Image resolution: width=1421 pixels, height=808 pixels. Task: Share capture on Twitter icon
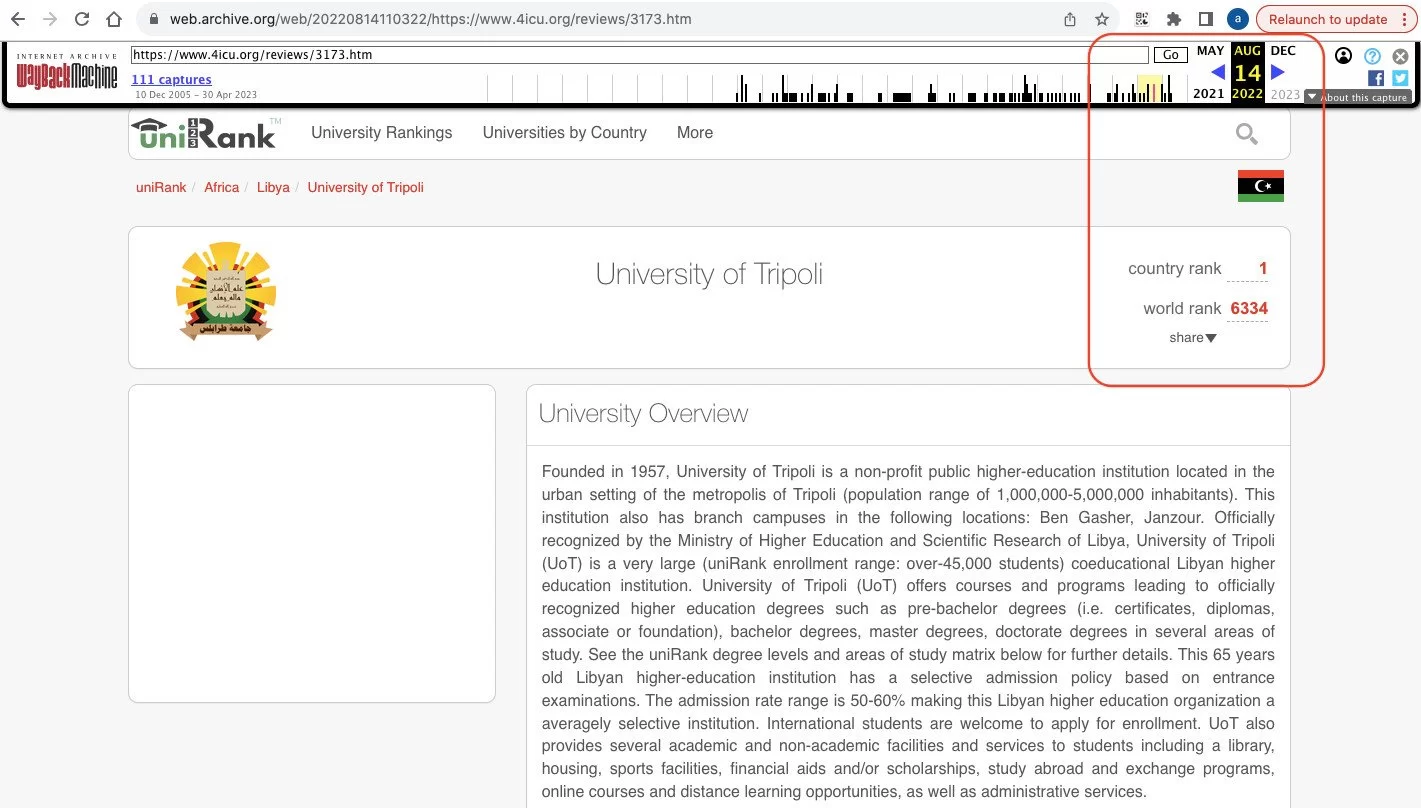click(1400, 78)
